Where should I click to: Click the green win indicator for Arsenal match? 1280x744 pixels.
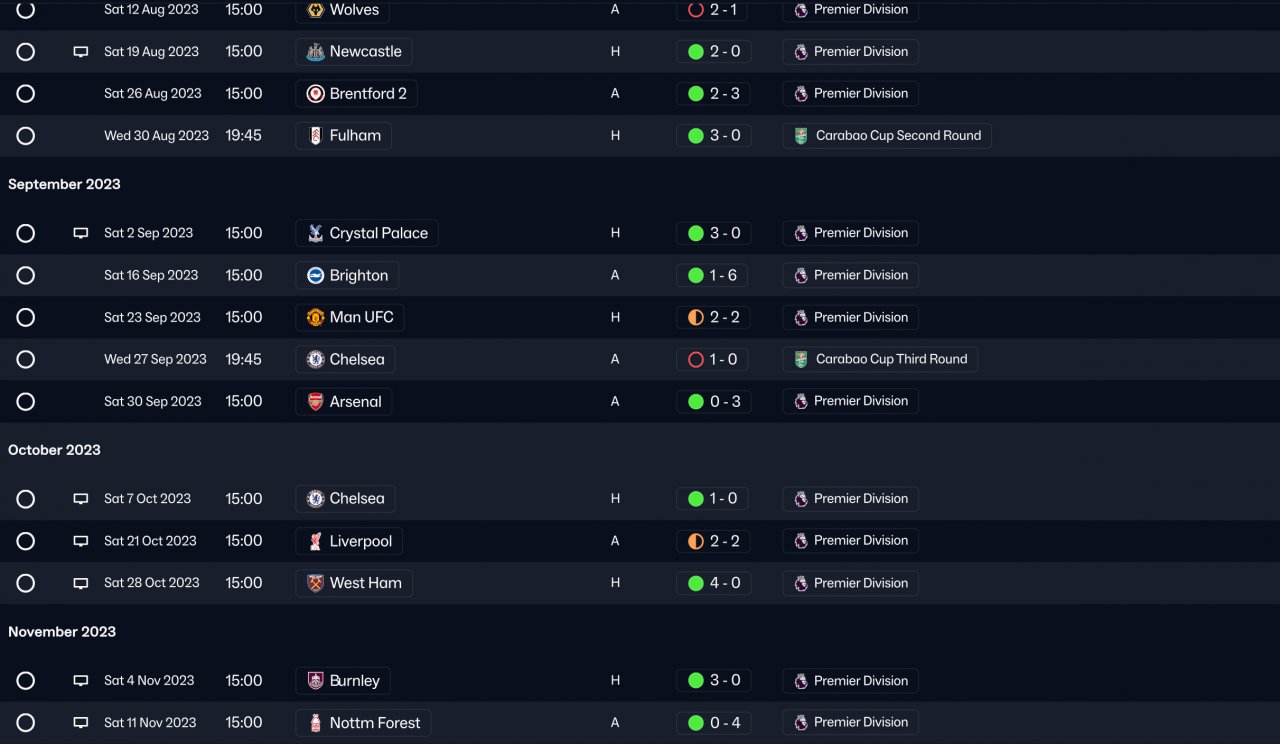tap(696, 402)
